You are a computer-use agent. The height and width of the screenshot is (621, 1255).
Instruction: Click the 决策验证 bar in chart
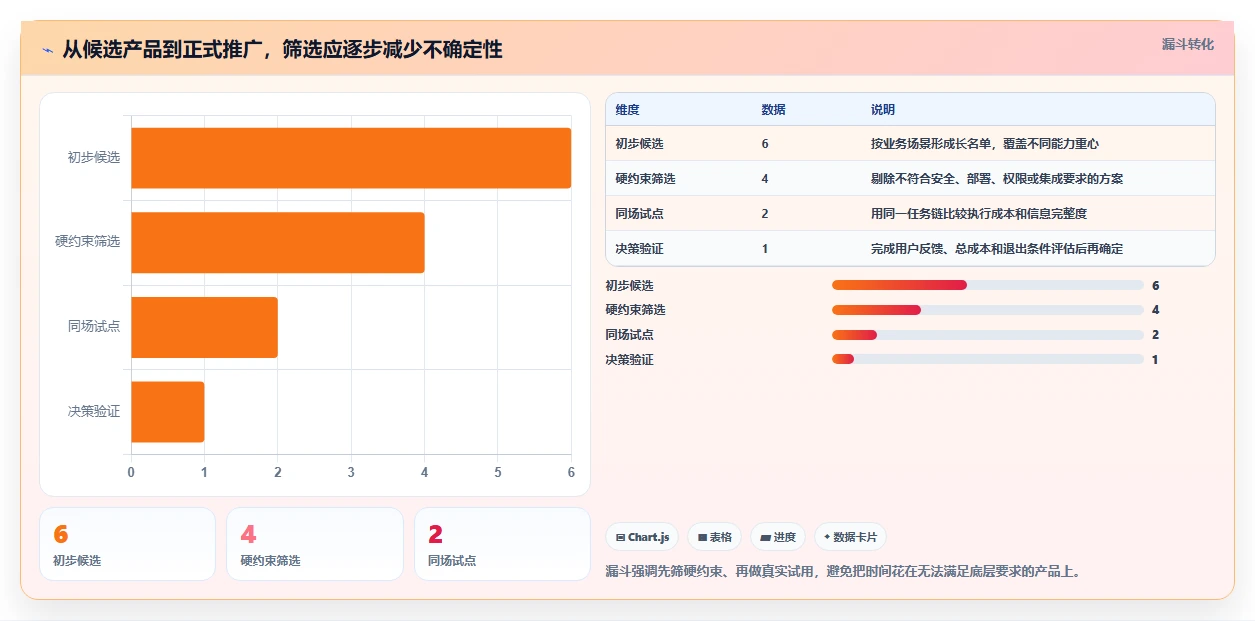[168, 411]
